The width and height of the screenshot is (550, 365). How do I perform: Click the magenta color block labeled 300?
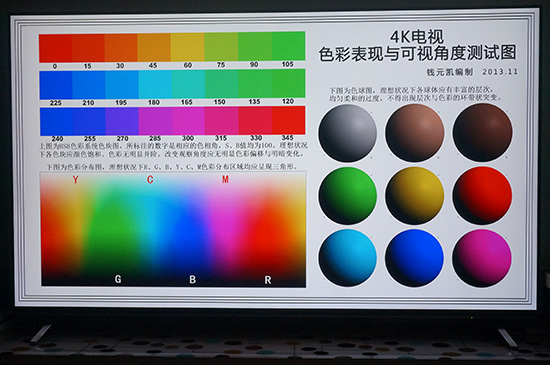coord(188,121)
